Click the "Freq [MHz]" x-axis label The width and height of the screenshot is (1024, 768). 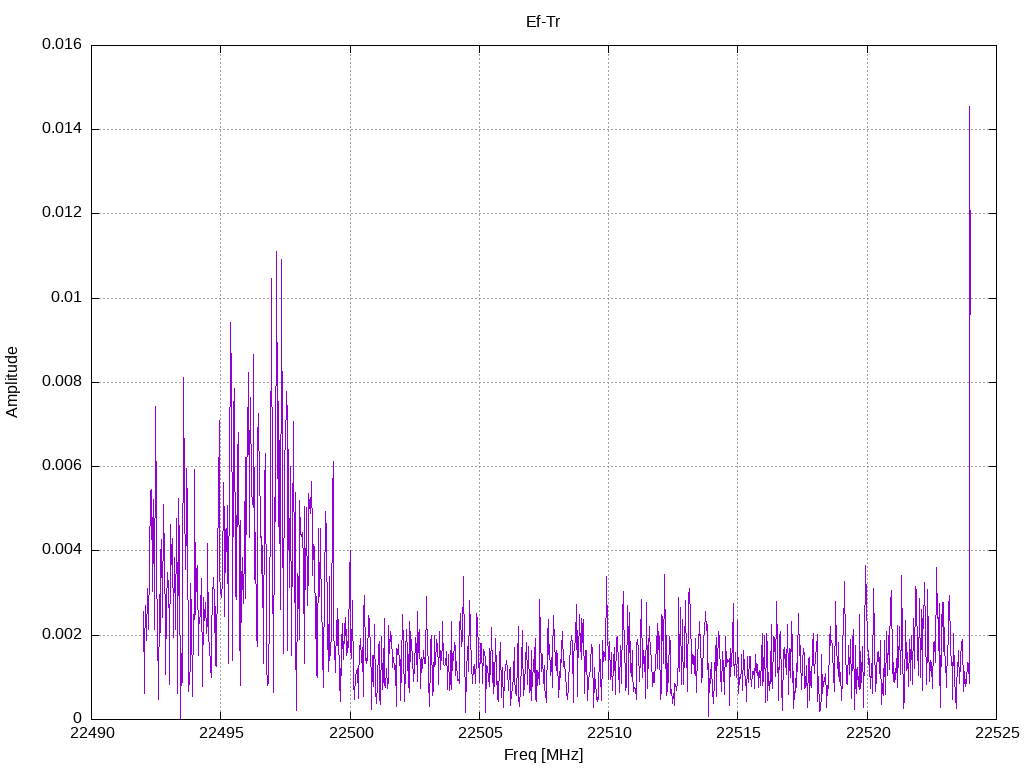pyautogui.click(x=543, y=755)
